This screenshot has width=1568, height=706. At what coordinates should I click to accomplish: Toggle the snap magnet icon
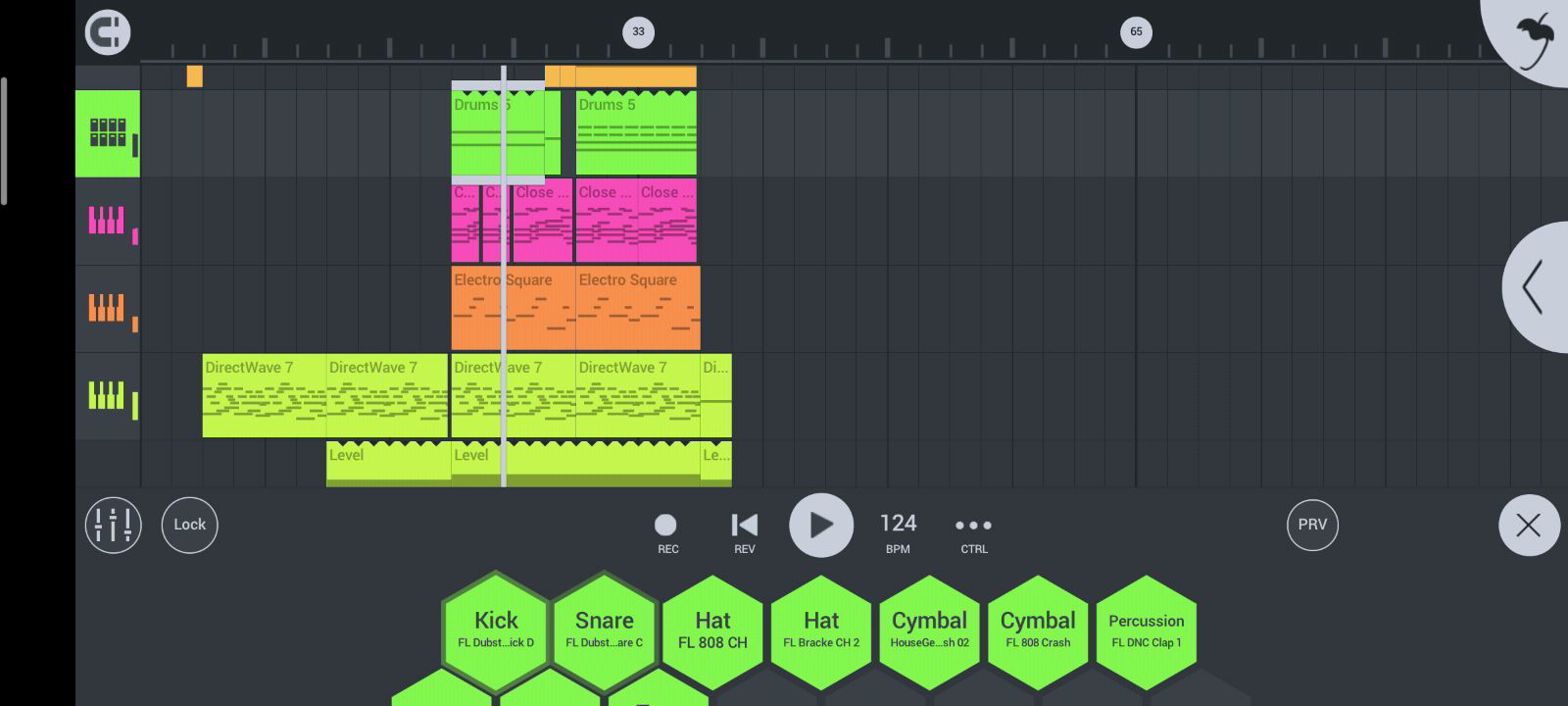click(108, 32)
